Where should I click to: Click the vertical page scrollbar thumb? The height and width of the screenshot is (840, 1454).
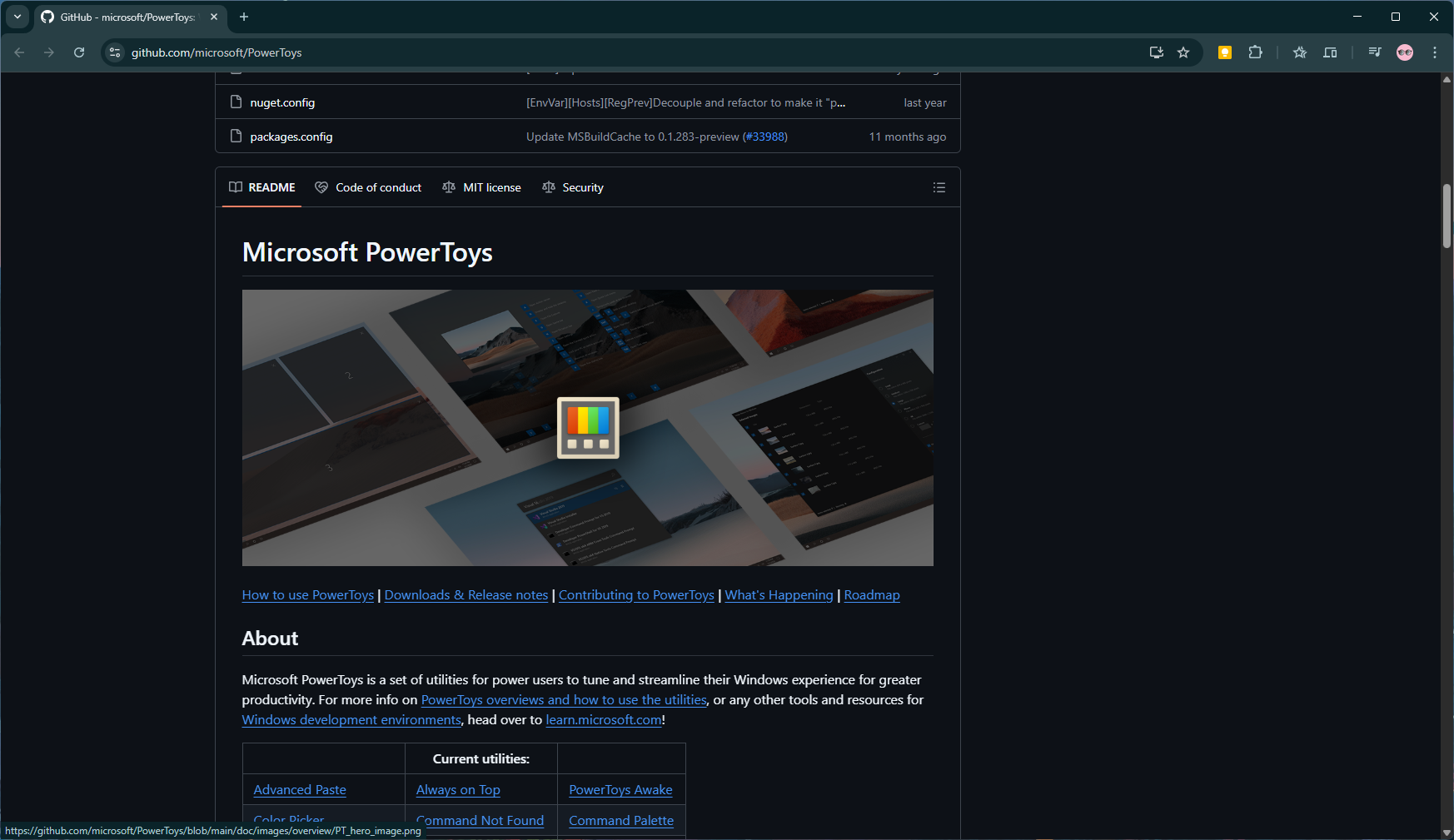pyautogui.click(x=1447, y=216)
